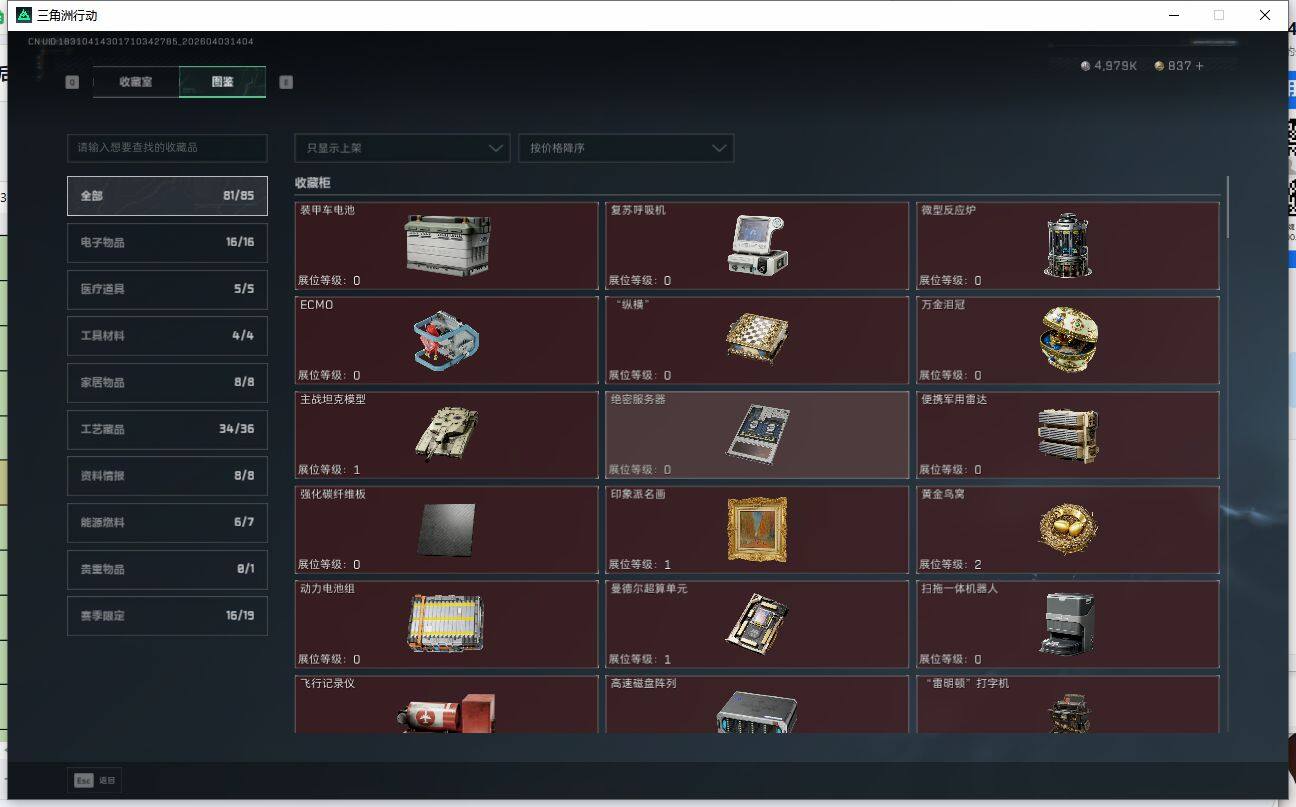Click the E key shortcut icon
Image resolution: width=1296 pixels, height=807 pixels.
coord(286,82)
